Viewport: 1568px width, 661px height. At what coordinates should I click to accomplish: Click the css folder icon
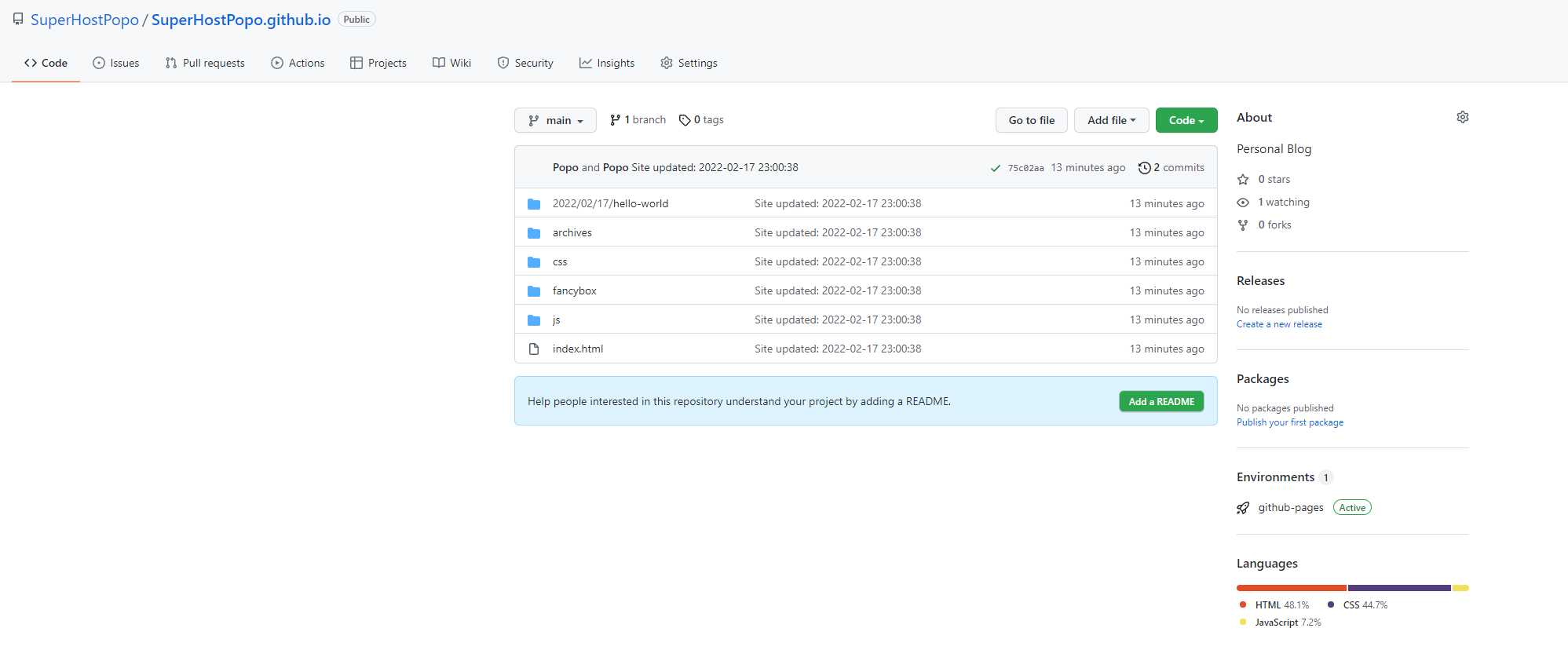coord(534,262)
